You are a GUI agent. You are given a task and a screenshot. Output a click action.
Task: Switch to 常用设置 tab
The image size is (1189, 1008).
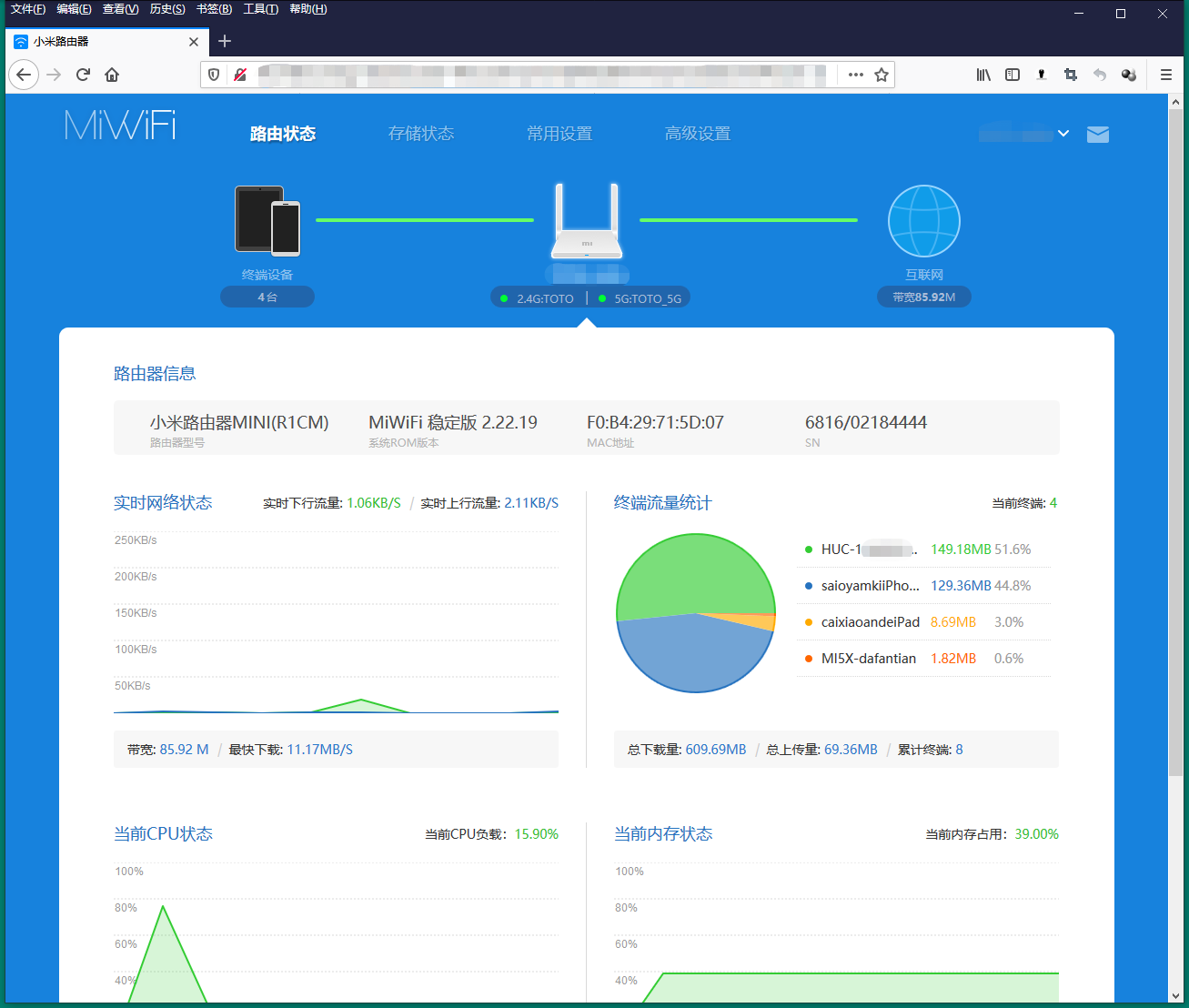(559, 134)
